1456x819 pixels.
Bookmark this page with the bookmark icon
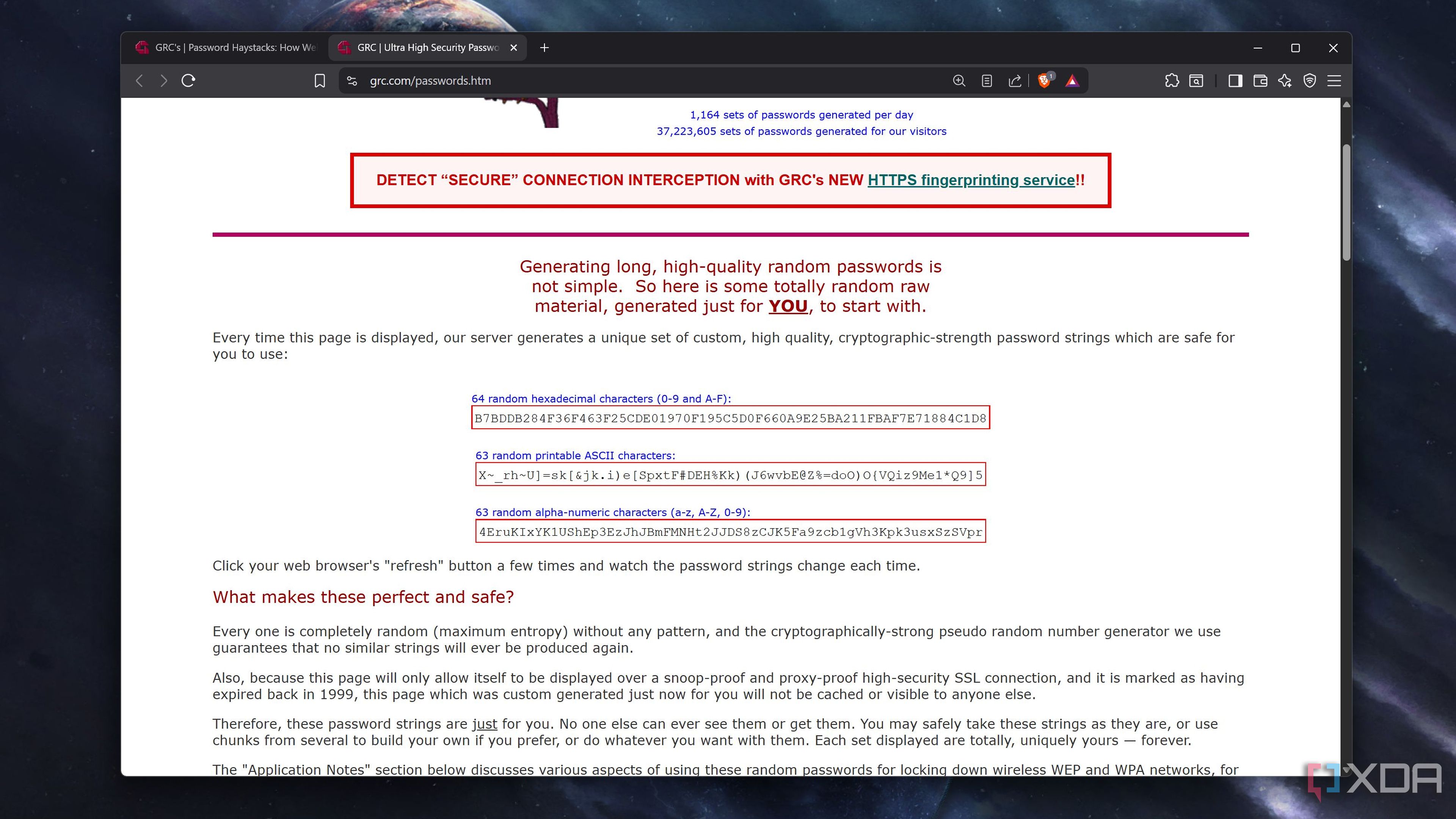click(x=319, y=81)
